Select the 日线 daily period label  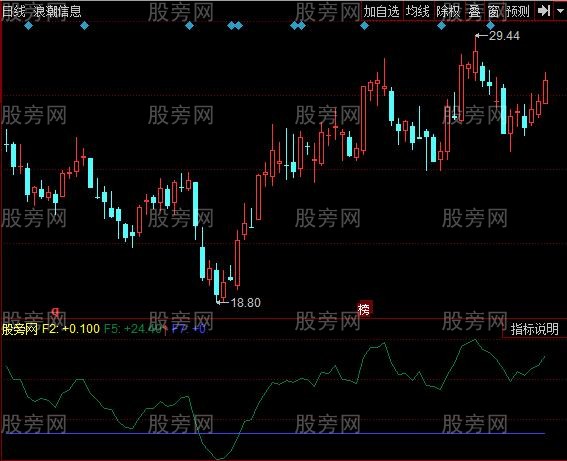point(14,11)
